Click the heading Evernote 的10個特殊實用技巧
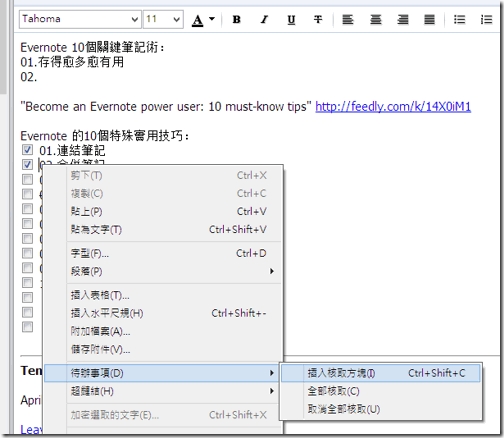This screenshot has width=504, height=438. [x=105, y=136]
